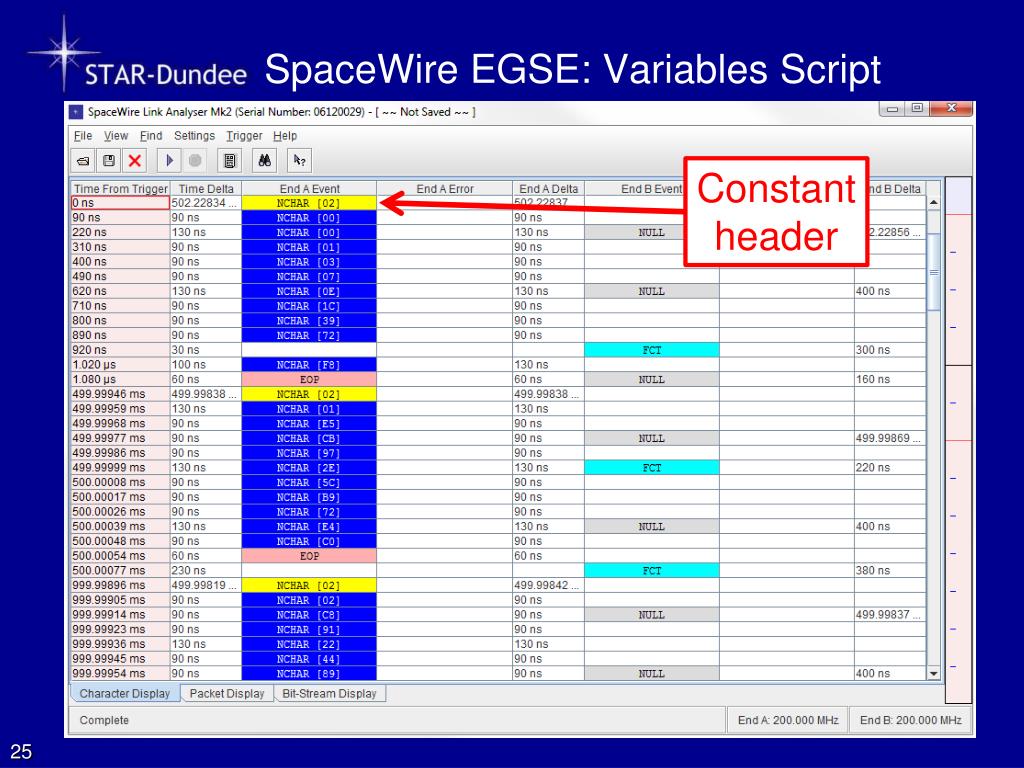Select the FCT cell in the 500.00077 ms row
The width and height of the screenshot is (1024, 768).
pos(652,571)
